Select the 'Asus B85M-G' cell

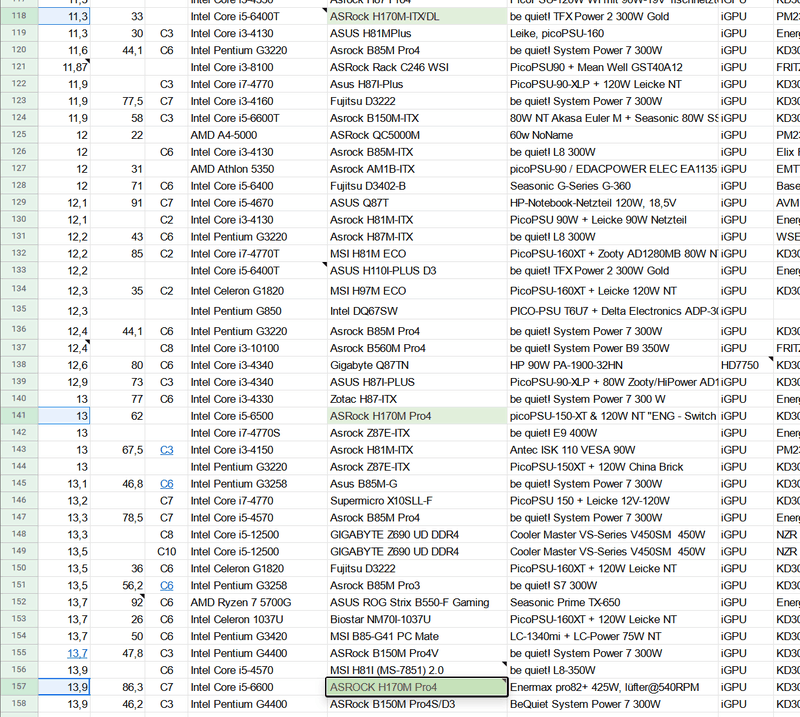click(x=417, y=484)
